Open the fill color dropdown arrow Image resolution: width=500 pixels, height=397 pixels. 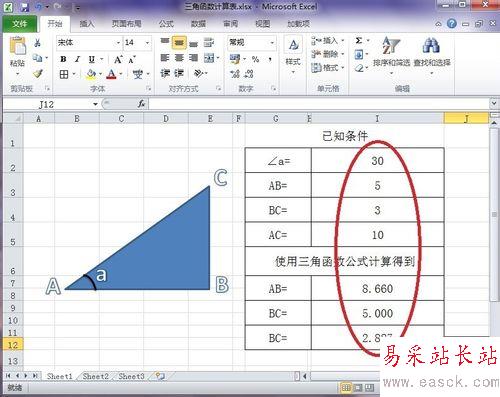click(x=100, y=74)
